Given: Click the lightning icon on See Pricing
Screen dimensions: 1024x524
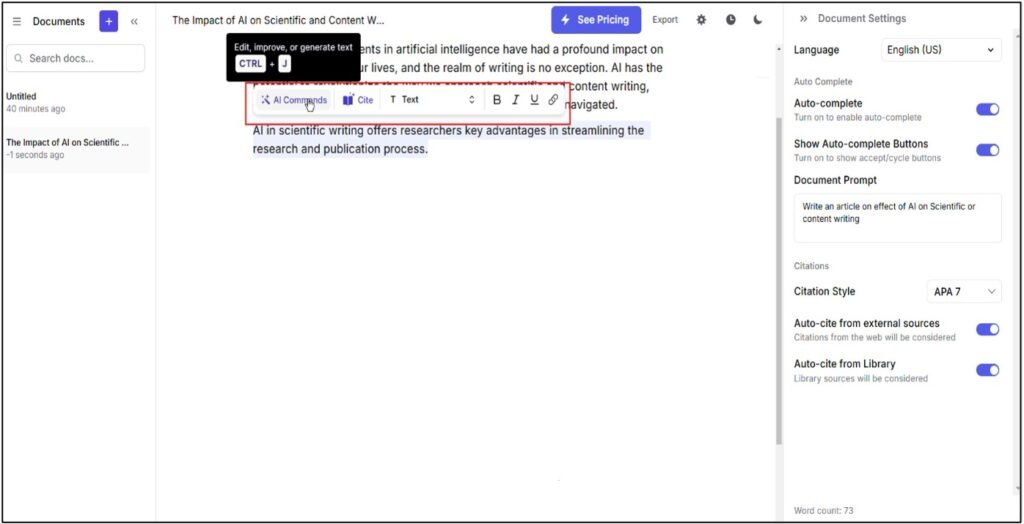Looking at the screenshot, I should (x=566, y=20).
